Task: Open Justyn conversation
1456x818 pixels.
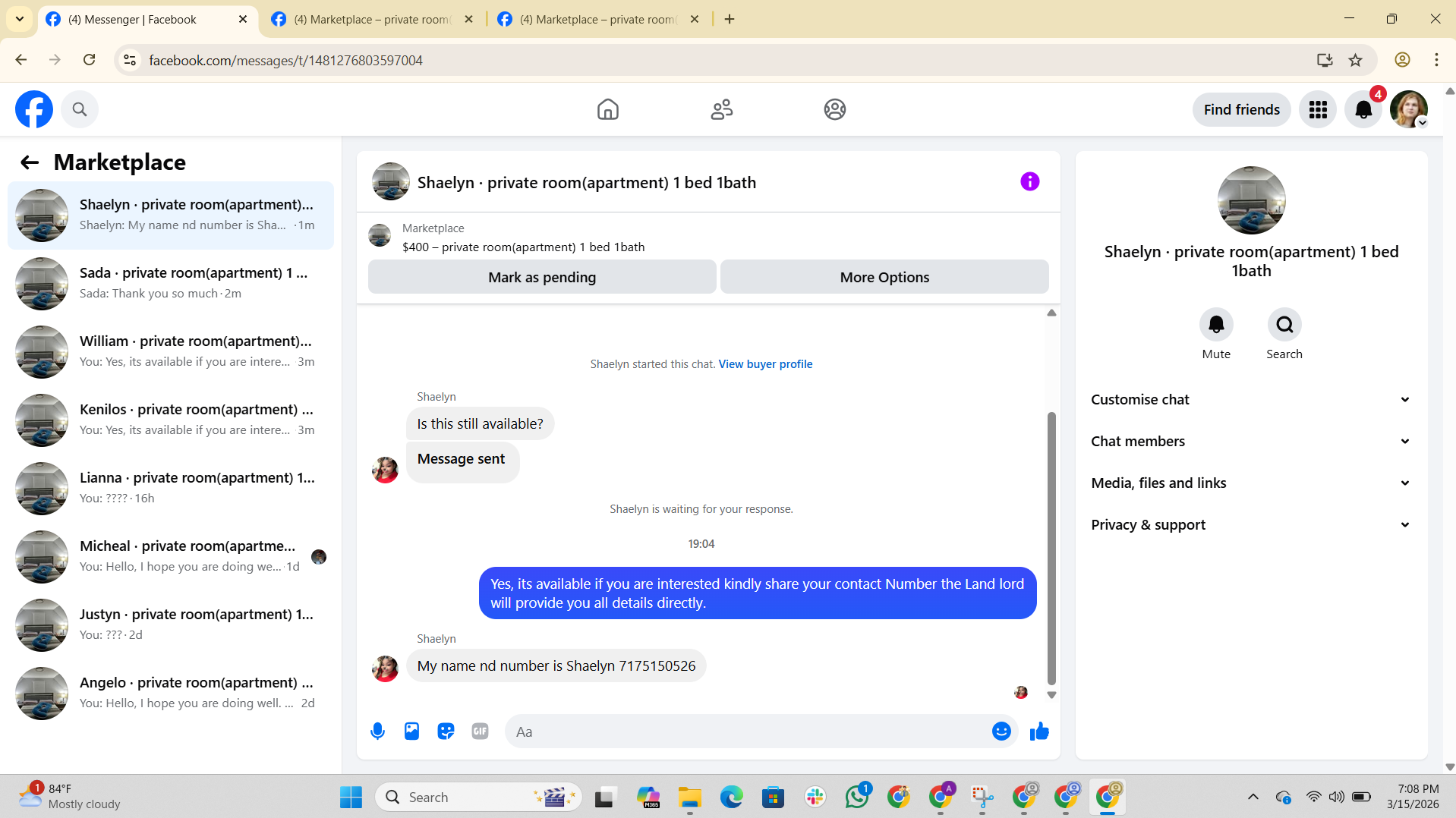Action: coord(171,625)
